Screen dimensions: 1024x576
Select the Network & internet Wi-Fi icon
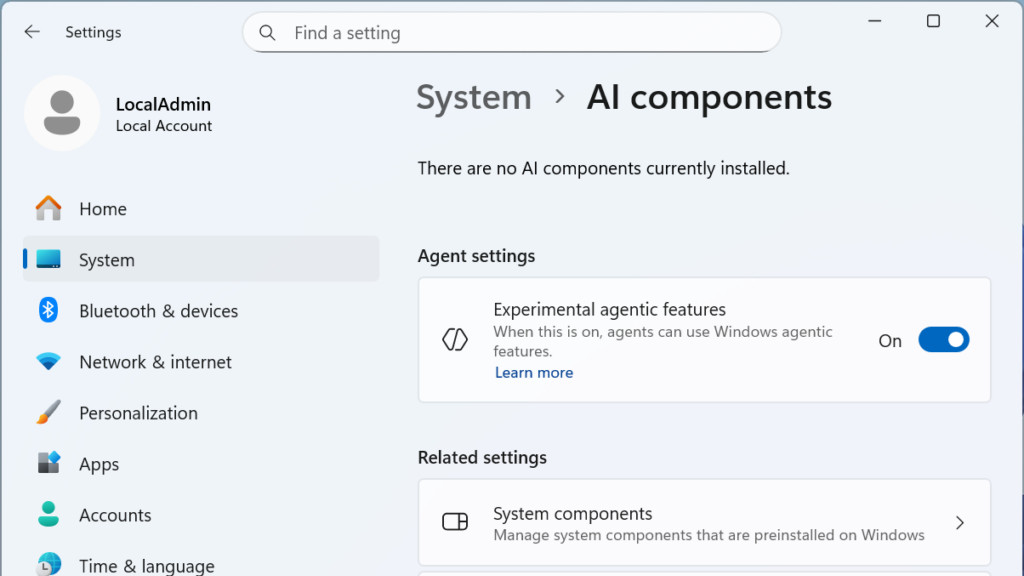[47, 362]
